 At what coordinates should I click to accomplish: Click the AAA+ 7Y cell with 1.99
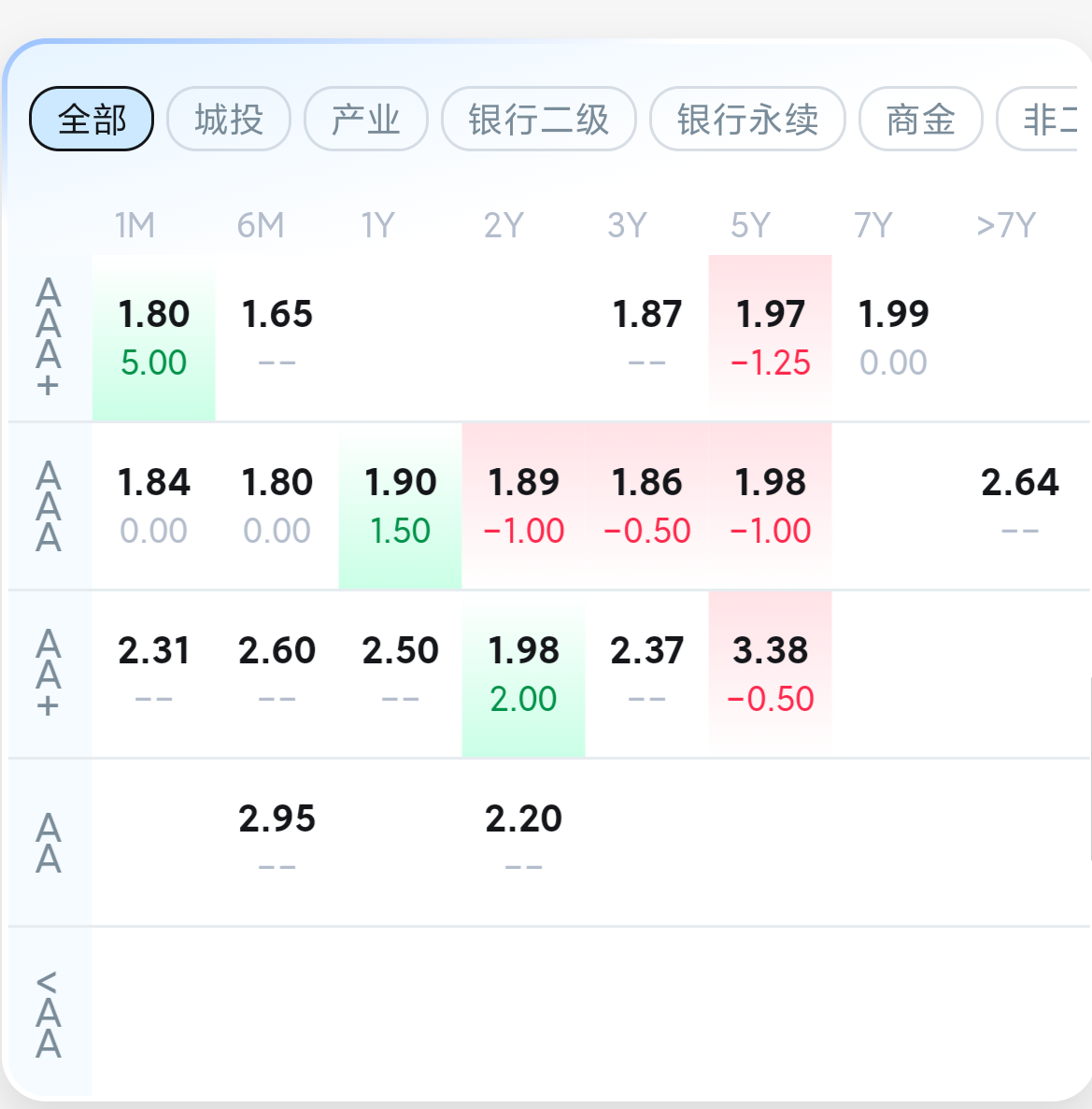[x=893, y=338]
